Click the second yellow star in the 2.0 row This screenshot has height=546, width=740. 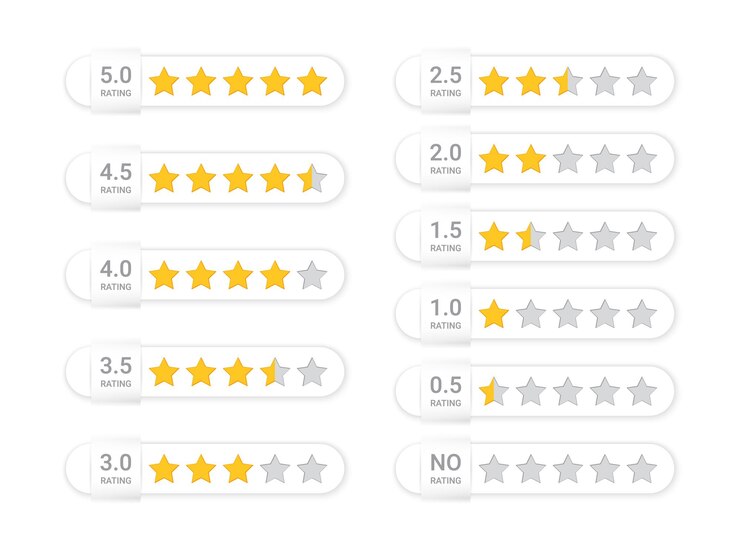pos(530,159)
